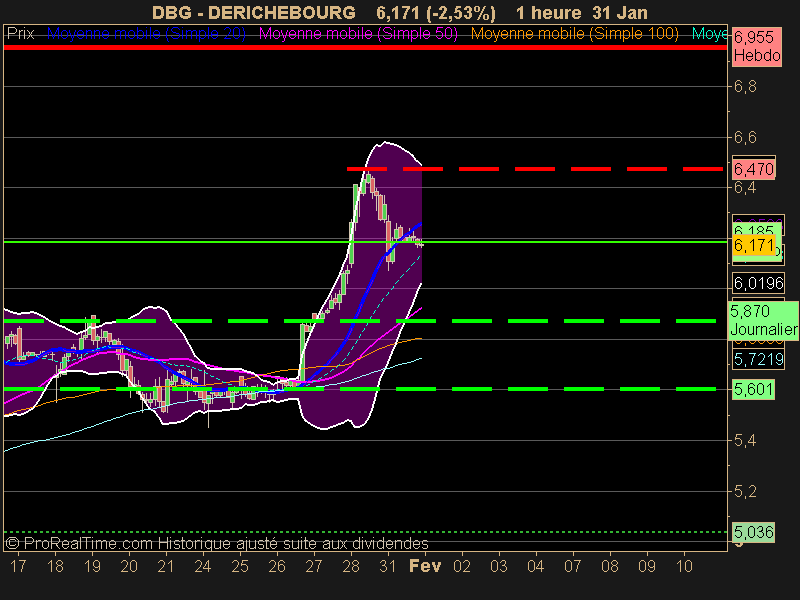
Task: Select the last price 6,171 (-2,53%) in the header
Action: tap(436, 12)
